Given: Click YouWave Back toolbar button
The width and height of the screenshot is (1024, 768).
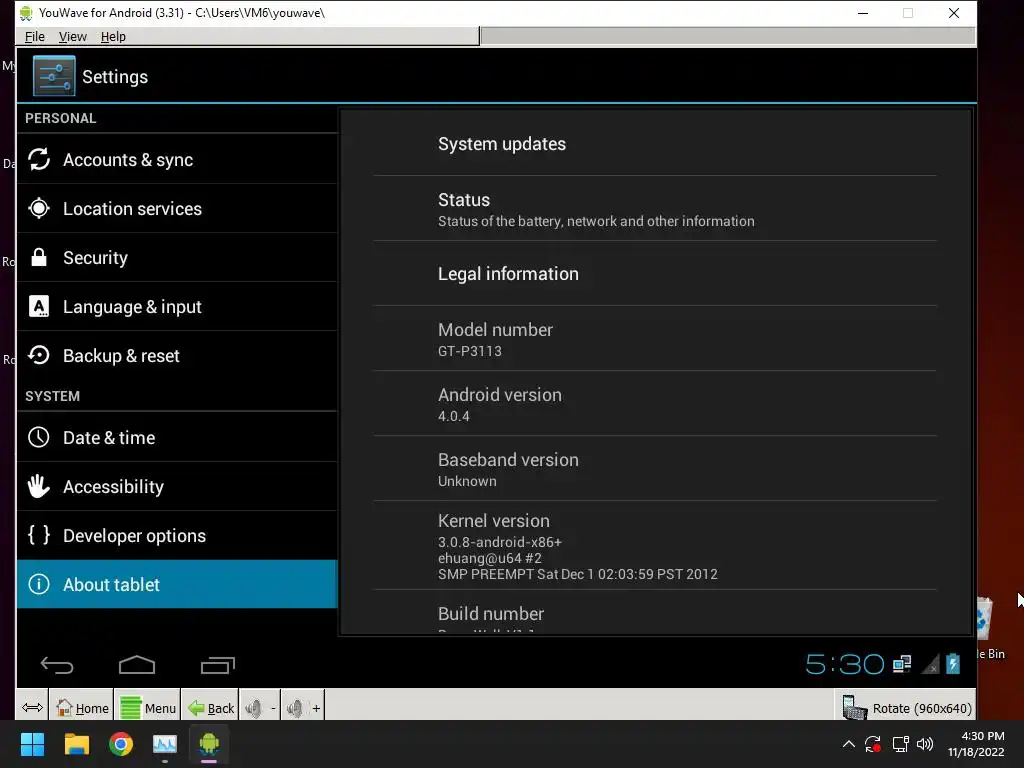Looking at the screenshot, I should pos(210,707).
